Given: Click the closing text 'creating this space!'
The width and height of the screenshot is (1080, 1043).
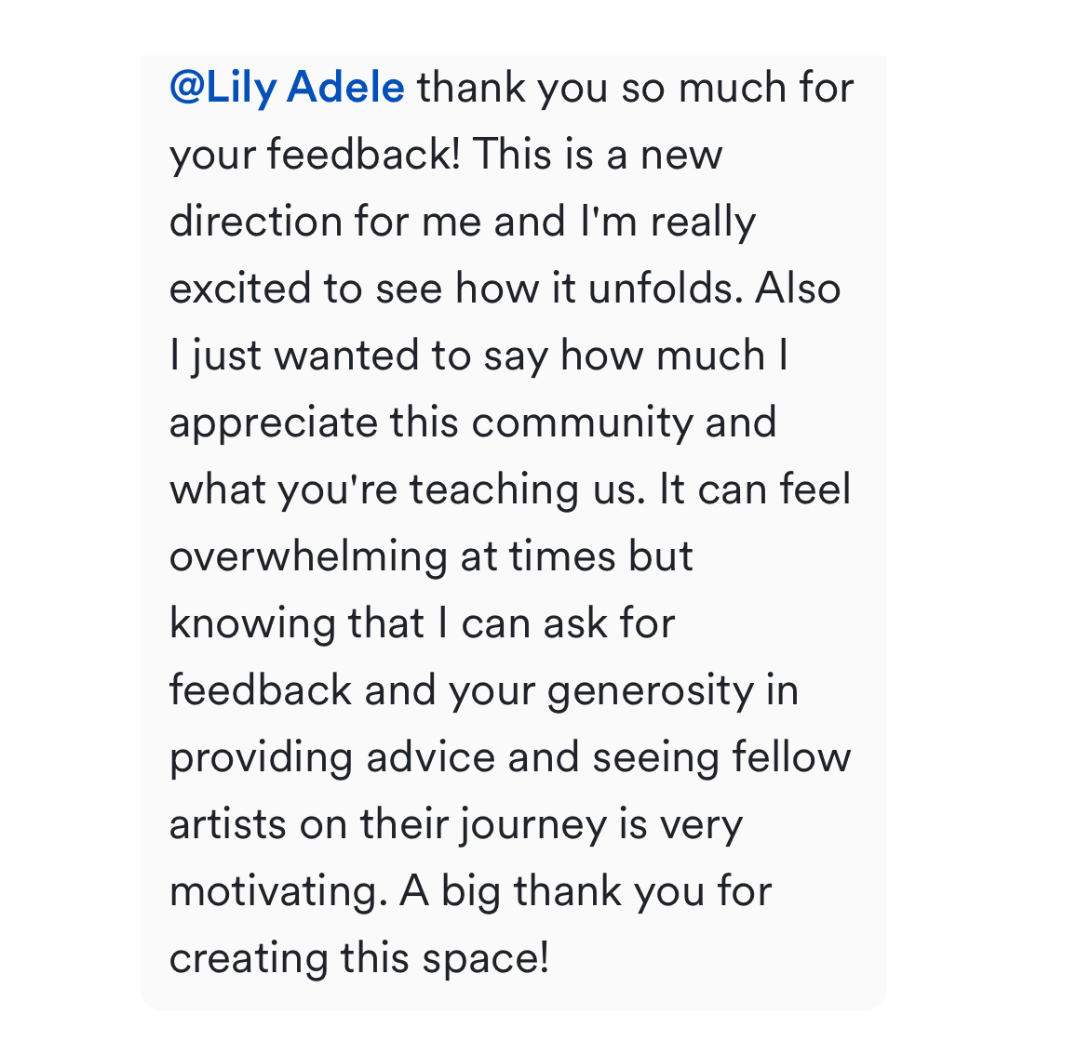Looking at the screenshot, I should [360, 958].
